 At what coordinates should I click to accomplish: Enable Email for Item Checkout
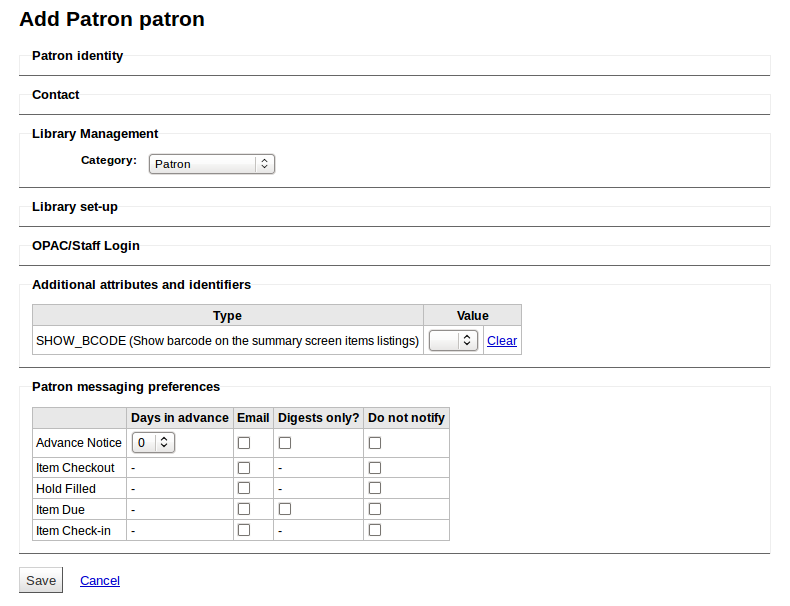[x=244, y=468]
